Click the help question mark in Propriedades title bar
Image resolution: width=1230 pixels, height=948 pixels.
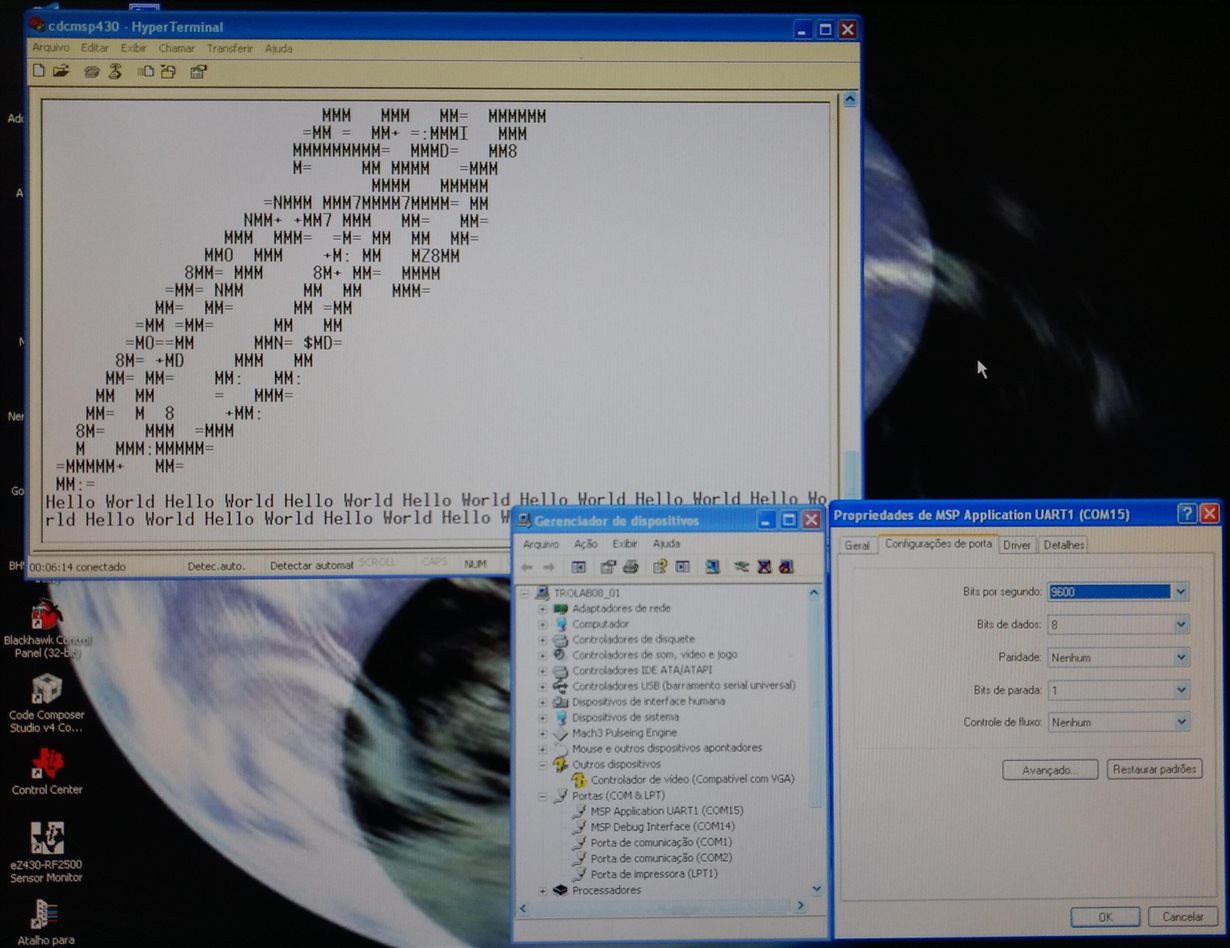coord(1187,514)
